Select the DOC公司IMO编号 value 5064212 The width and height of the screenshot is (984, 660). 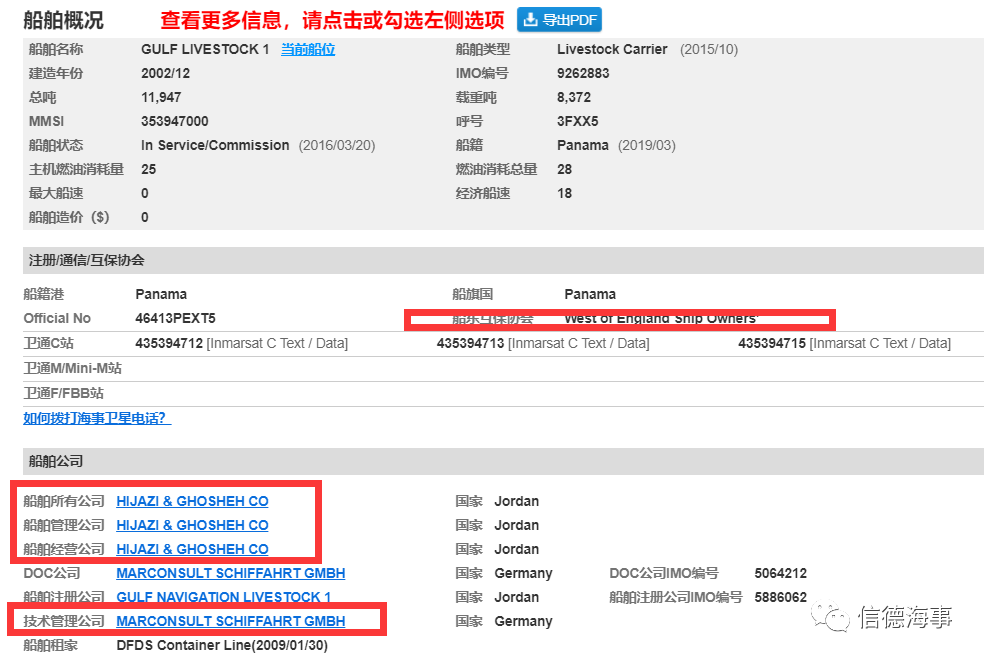pyautogui.click(x=781, y=573)
